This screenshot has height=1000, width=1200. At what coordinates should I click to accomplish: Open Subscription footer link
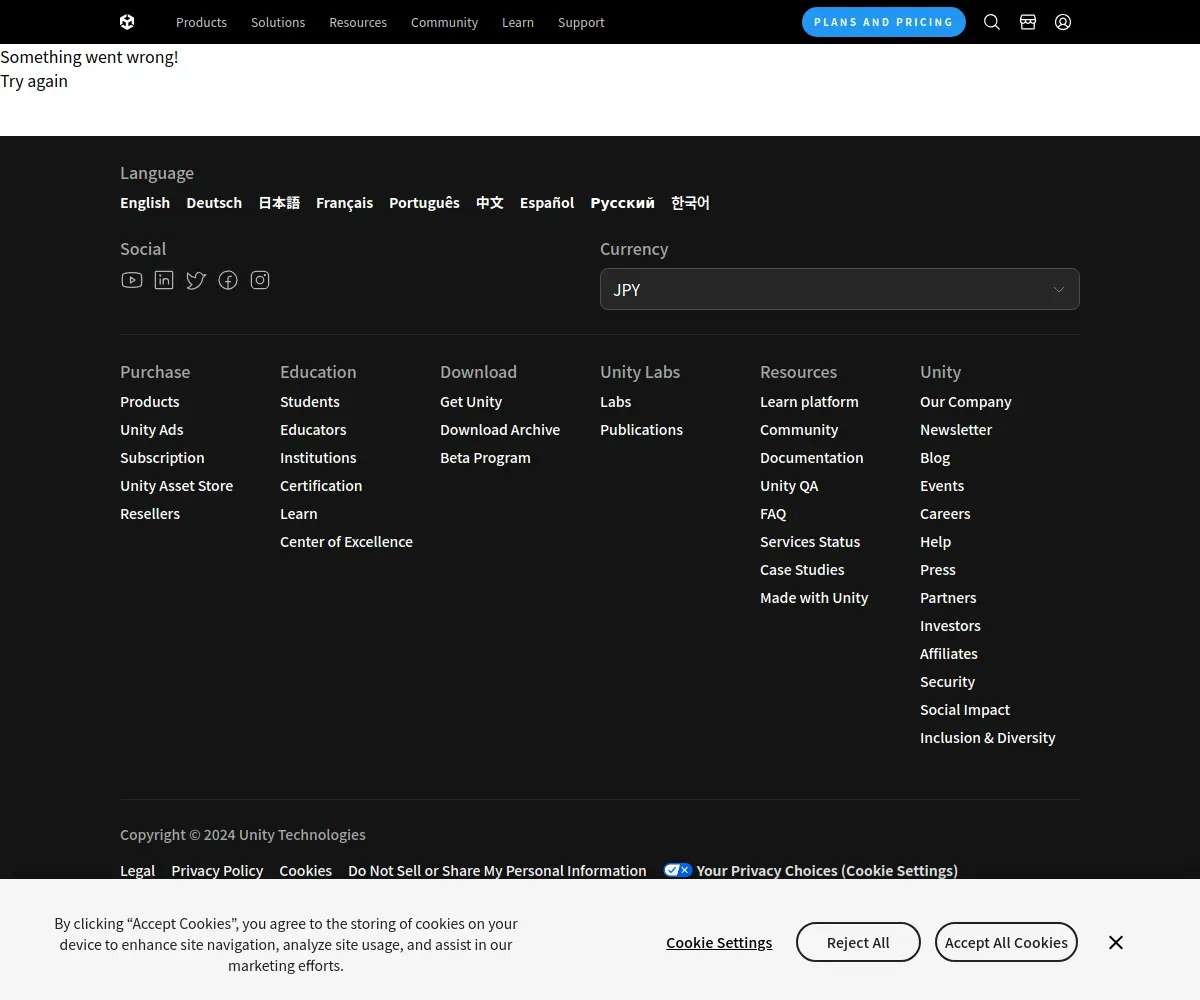coord(162,457)
